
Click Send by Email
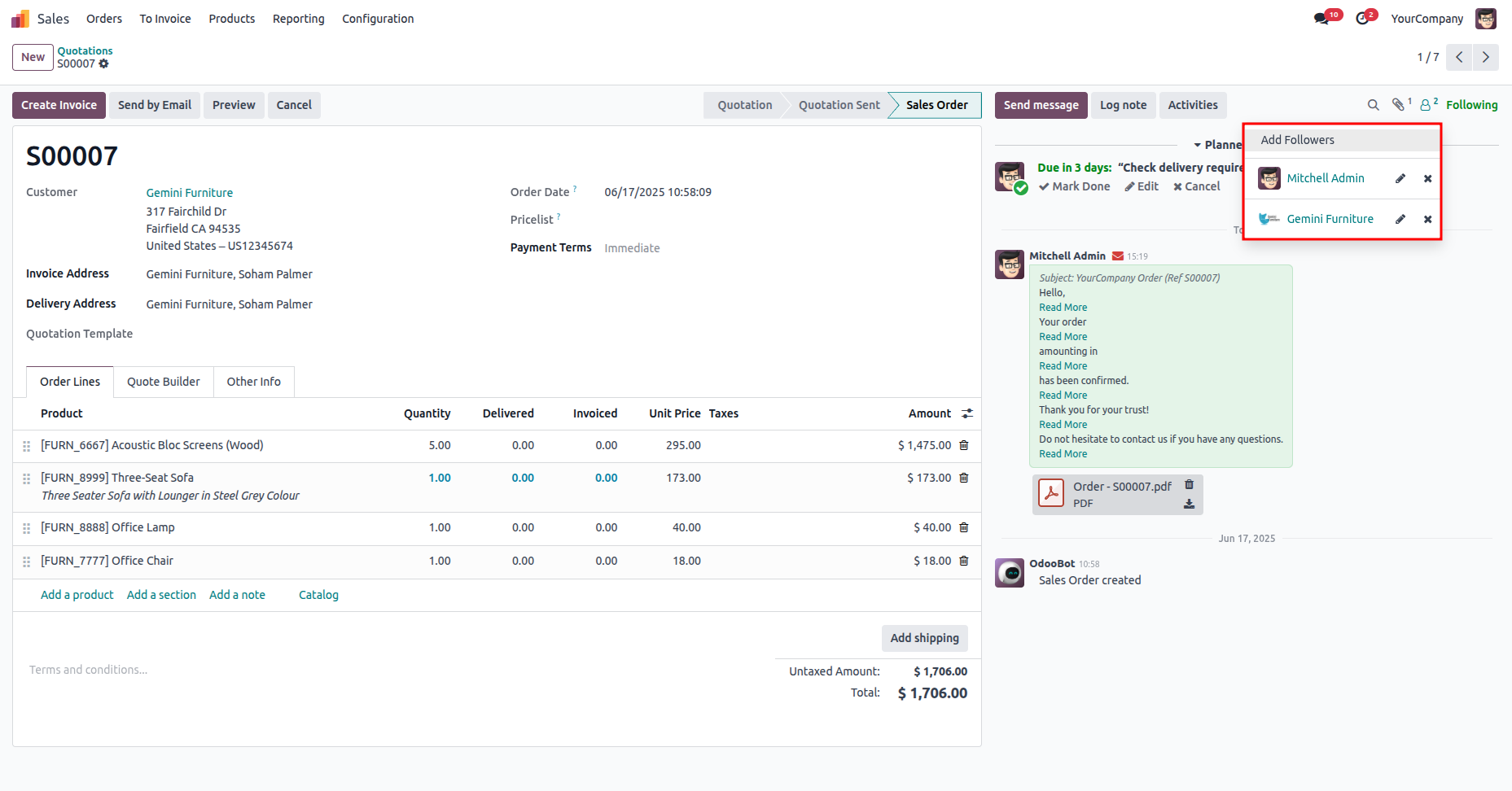pos(155,105)
